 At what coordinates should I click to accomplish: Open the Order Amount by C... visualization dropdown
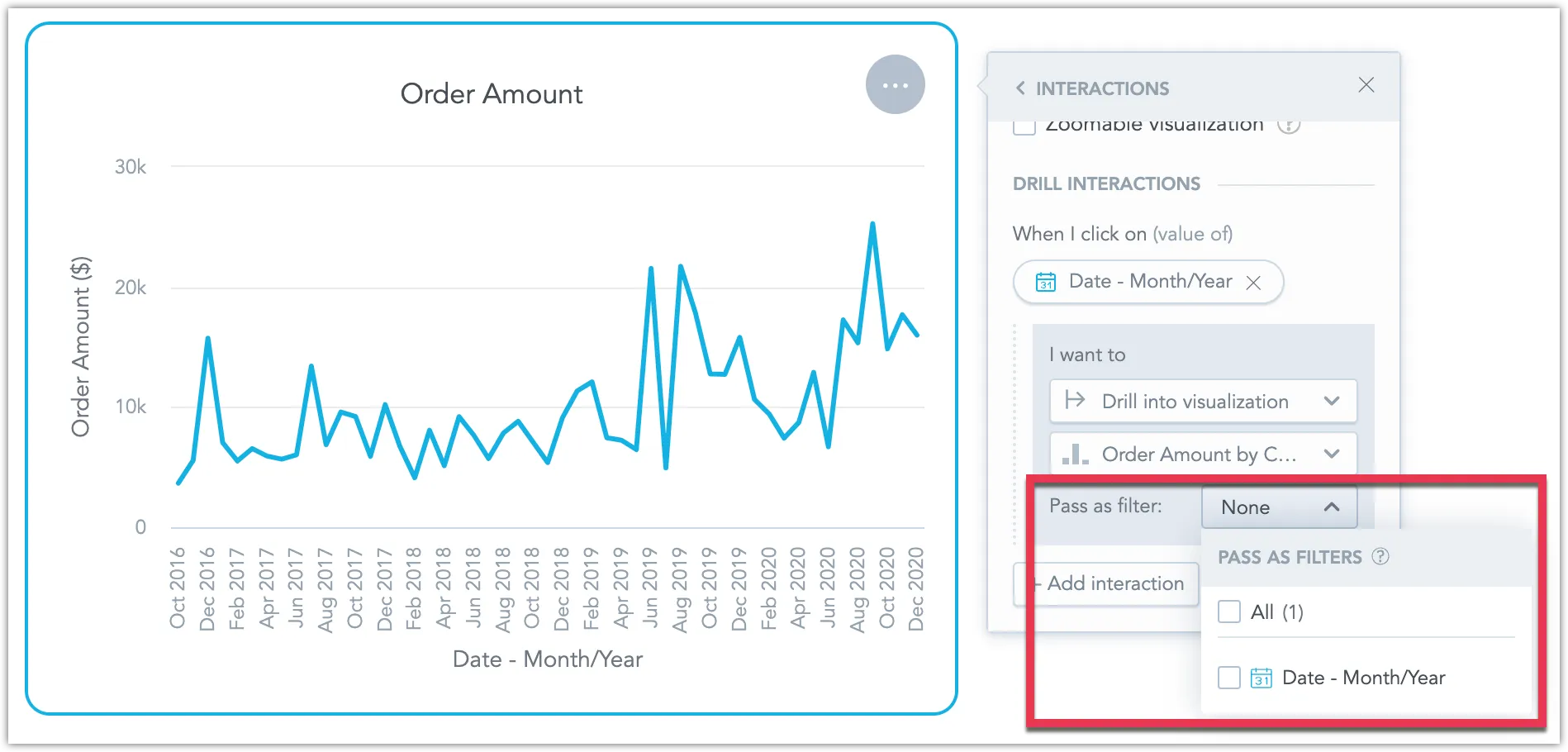1331,454
